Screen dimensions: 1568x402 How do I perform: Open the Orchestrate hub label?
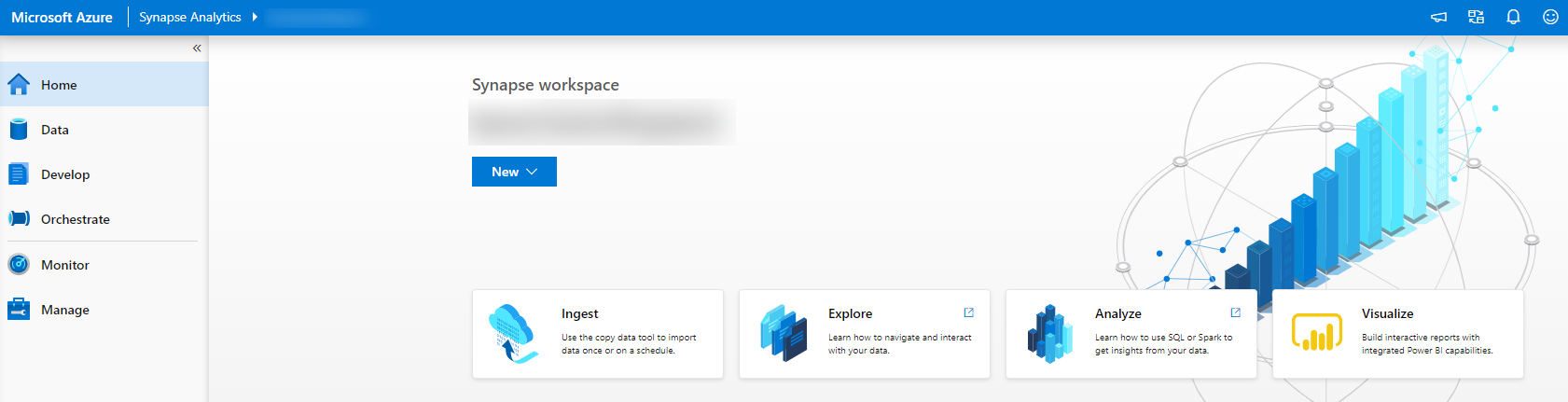click(76, 219)
